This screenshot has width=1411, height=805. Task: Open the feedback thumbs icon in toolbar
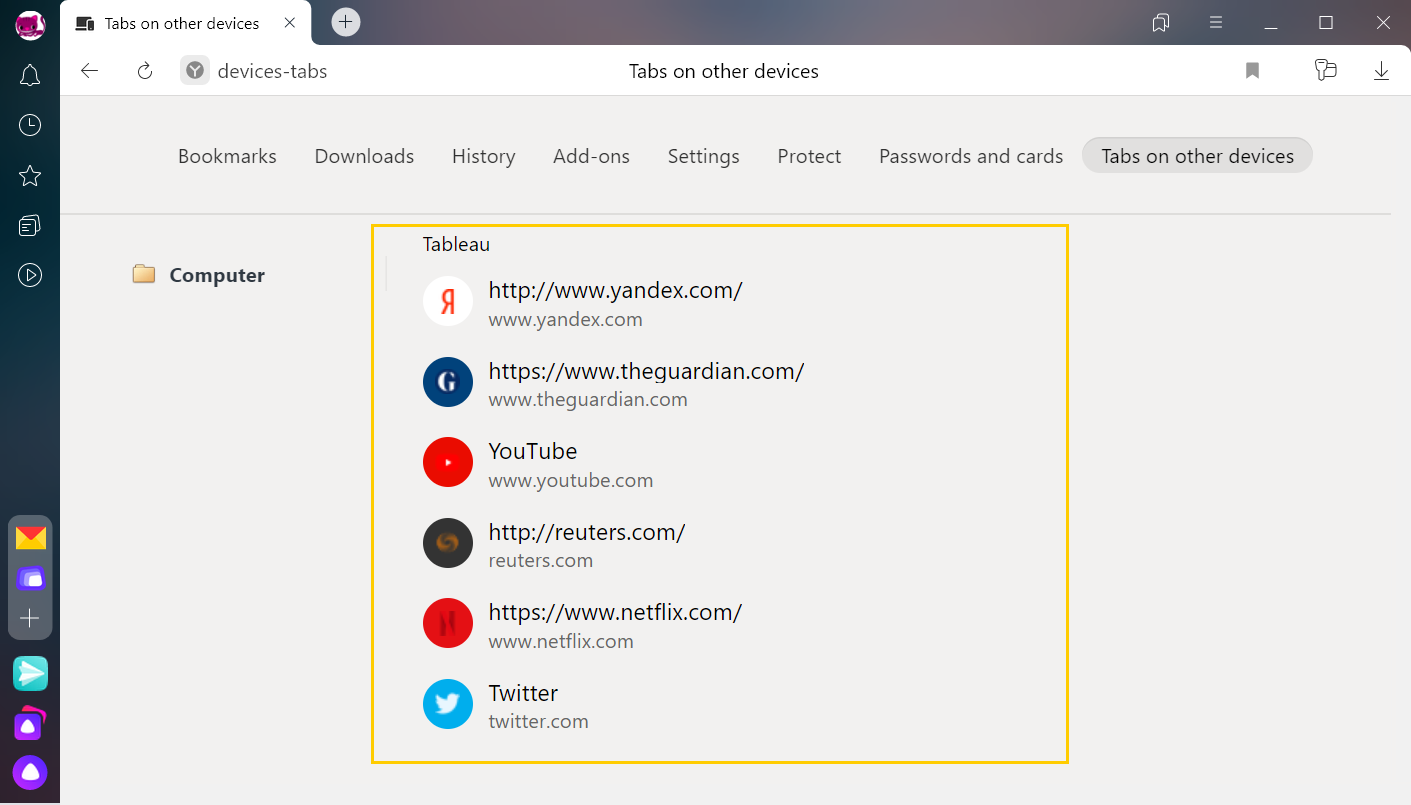tap(1325, 70)
